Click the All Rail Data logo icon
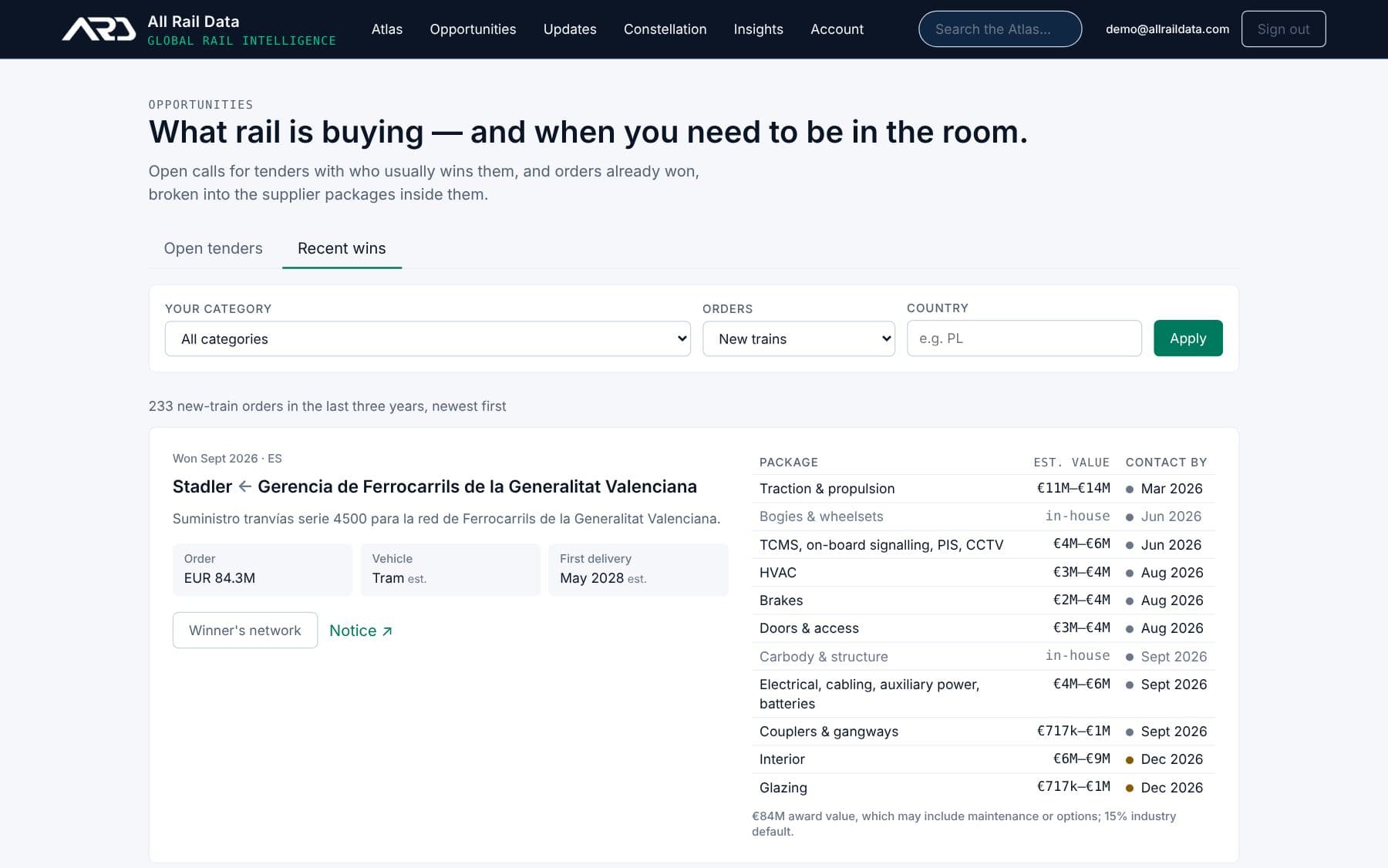The width and height of the screenshot is (1388, 868). pos(99,29)
